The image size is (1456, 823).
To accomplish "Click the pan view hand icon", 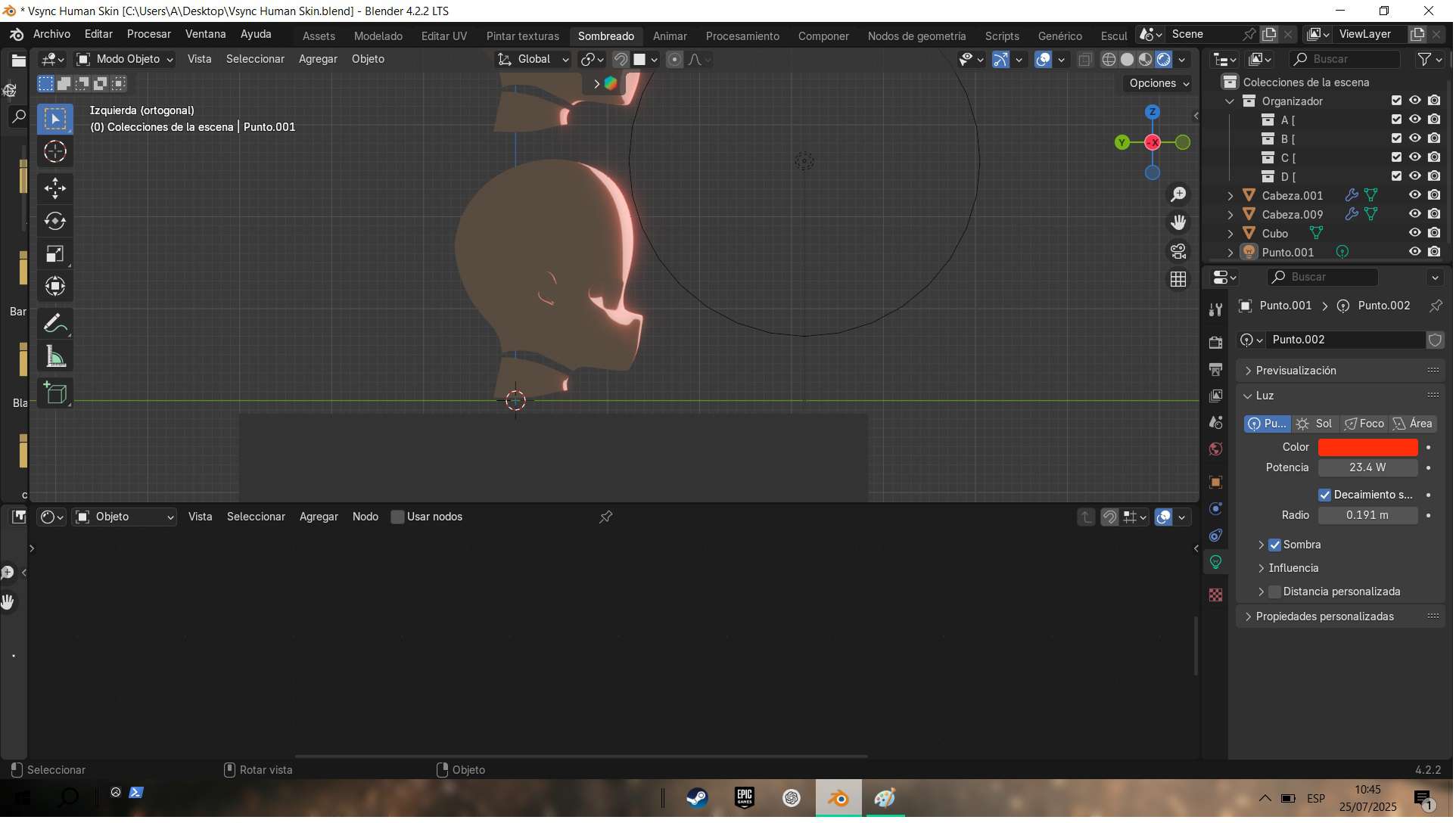I will pos(1180,223).
